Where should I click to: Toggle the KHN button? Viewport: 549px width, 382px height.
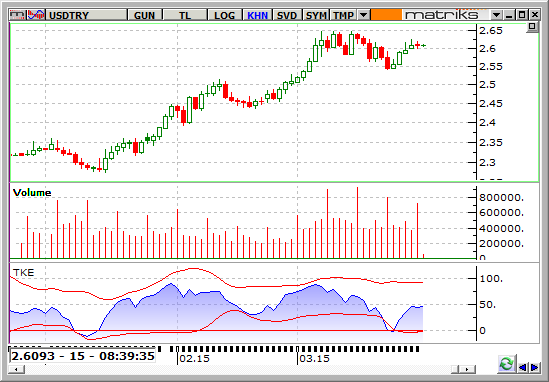[258, 15]
